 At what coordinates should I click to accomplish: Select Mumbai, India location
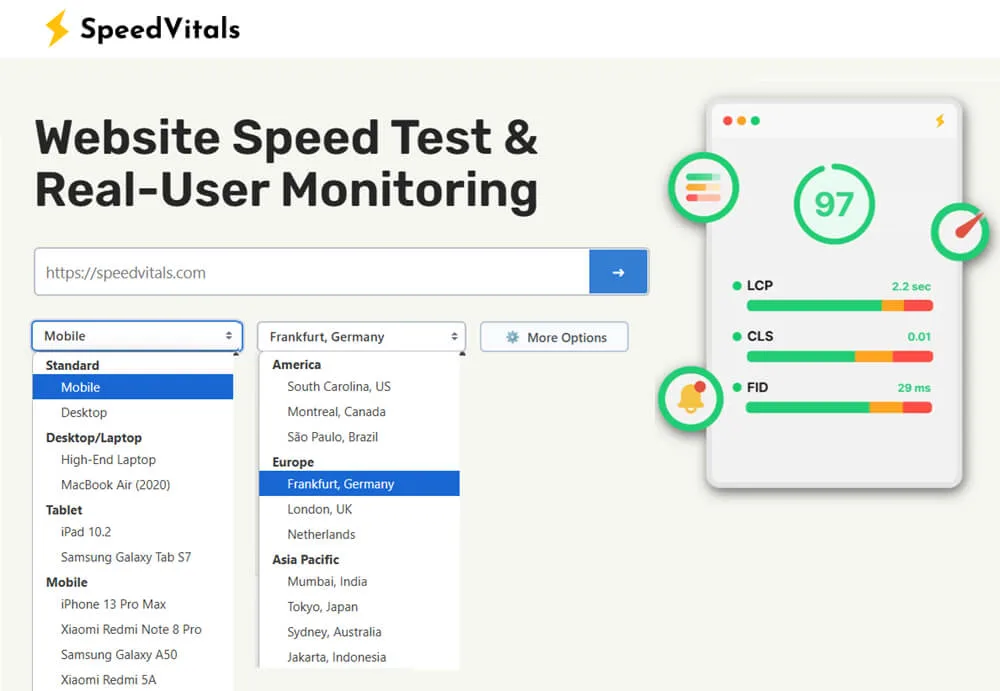(359, 581)
